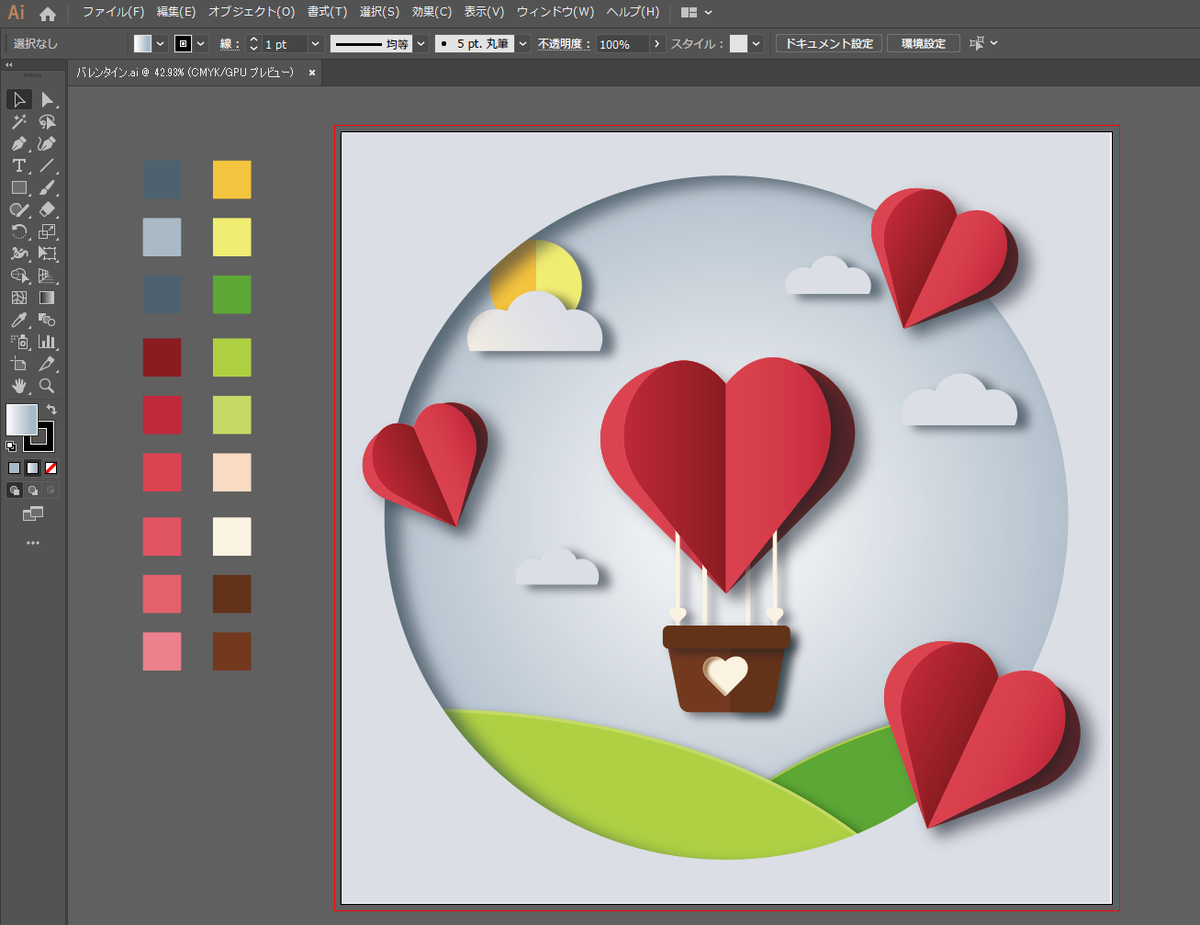This screenshot has width=1200, height=925.
Task: Change screen mode icon in toolbar
Action: (33, 514)
